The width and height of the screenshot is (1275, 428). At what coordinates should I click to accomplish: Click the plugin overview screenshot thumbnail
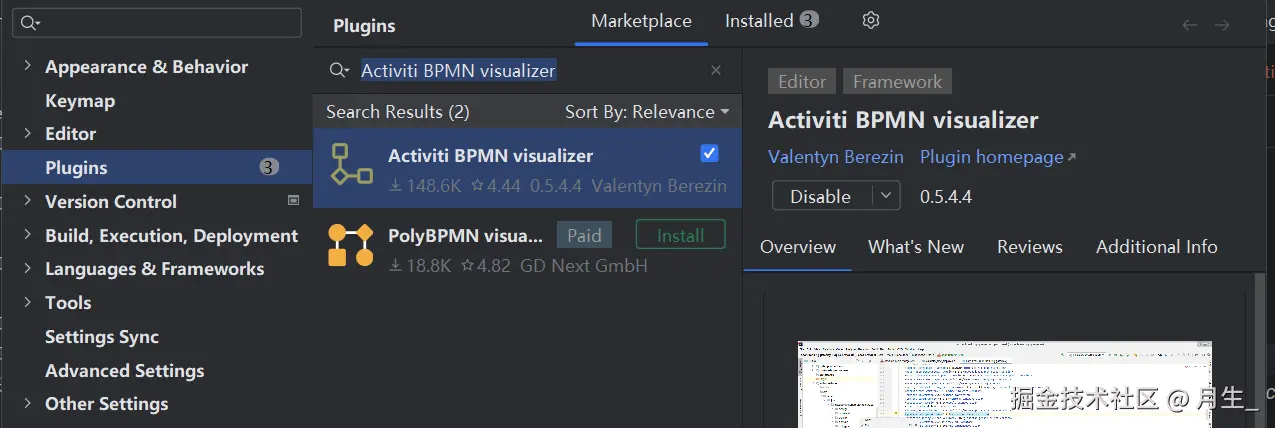(1005, 384)
